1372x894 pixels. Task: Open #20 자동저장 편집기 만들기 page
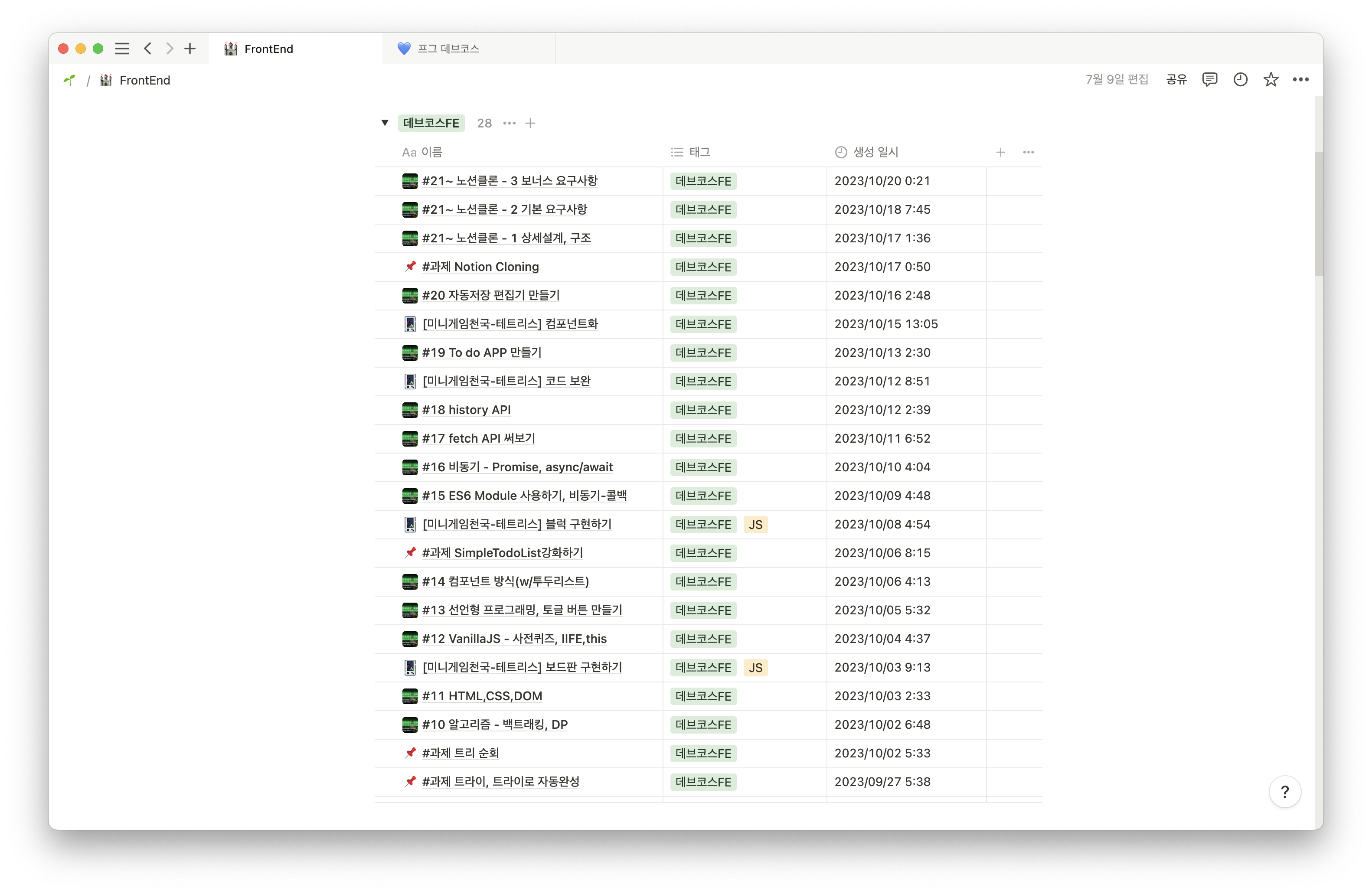coord(490,295)
